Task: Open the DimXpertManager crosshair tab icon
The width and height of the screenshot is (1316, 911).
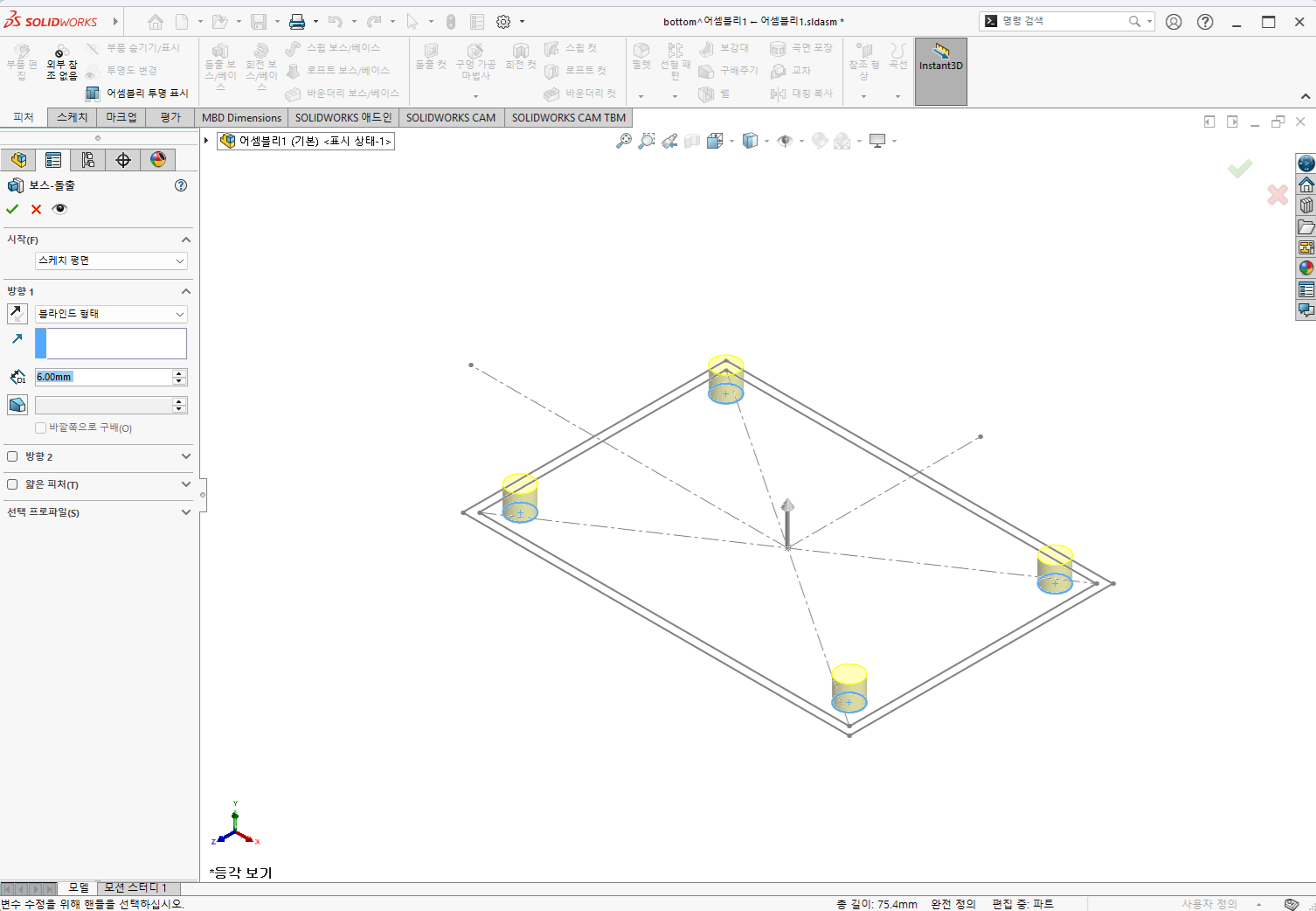Action: coord(123,160)
